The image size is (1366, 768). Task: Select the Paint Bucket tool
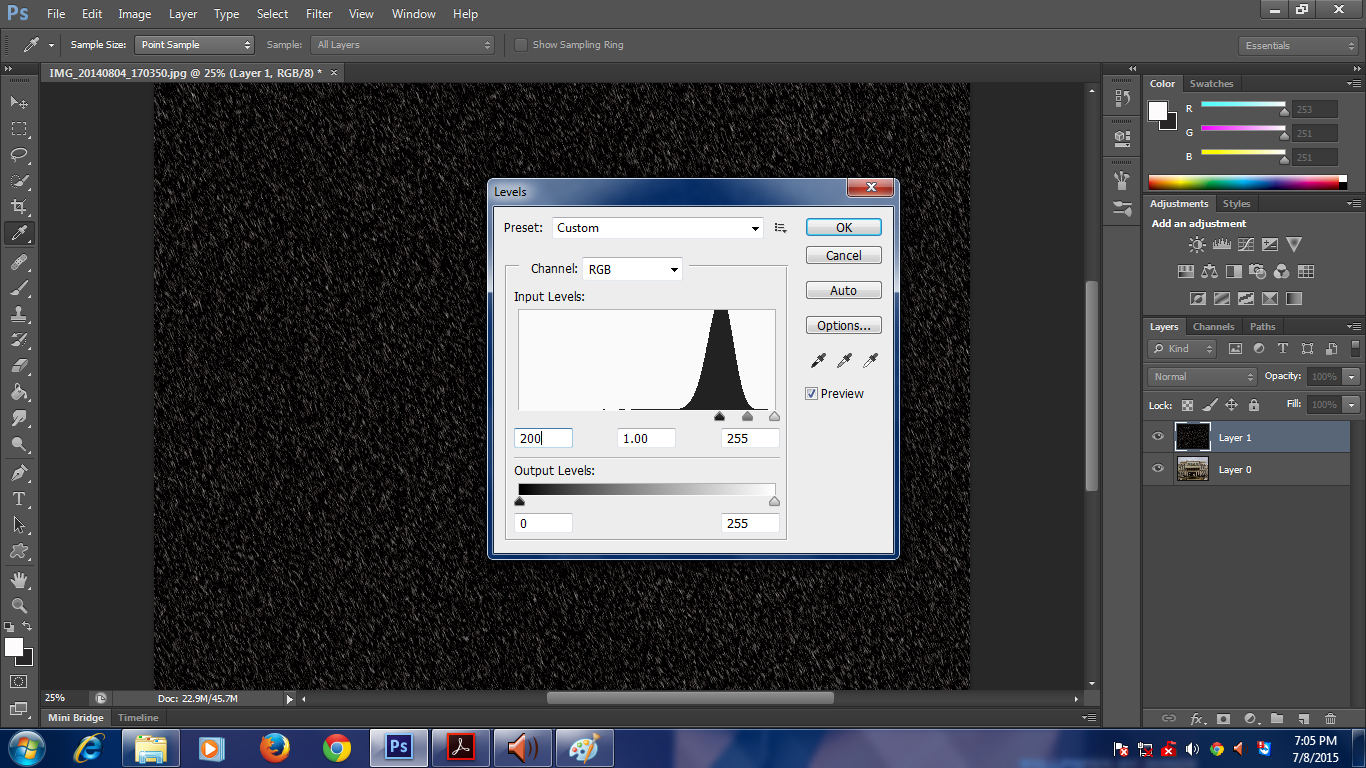(19, 392)
